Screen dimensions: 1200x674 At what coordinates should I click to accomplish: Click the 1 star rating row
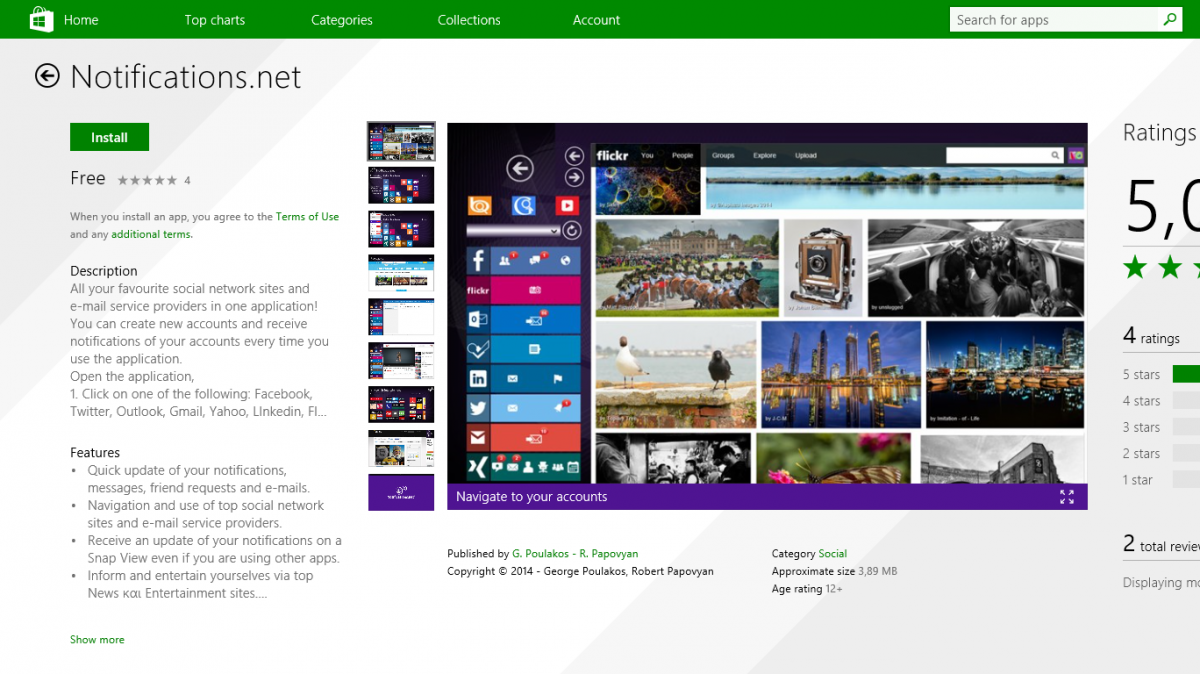[x=1161, y=480]
